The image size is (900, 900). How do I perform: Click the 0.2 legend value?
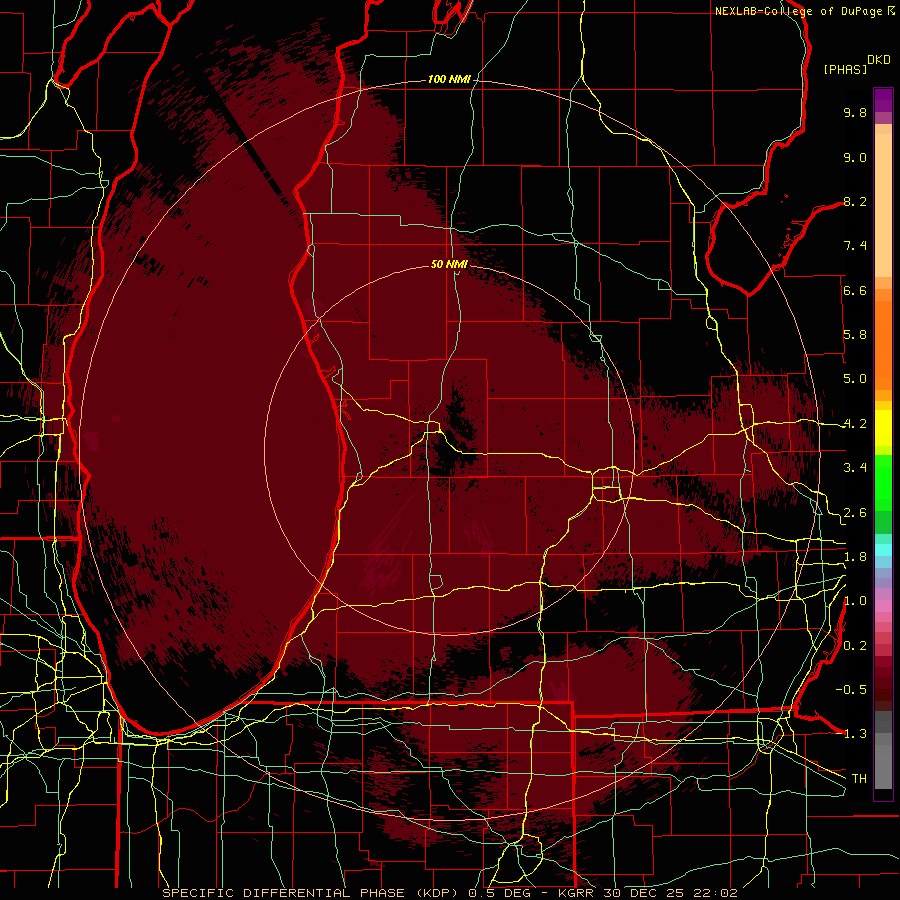[855, 646]
